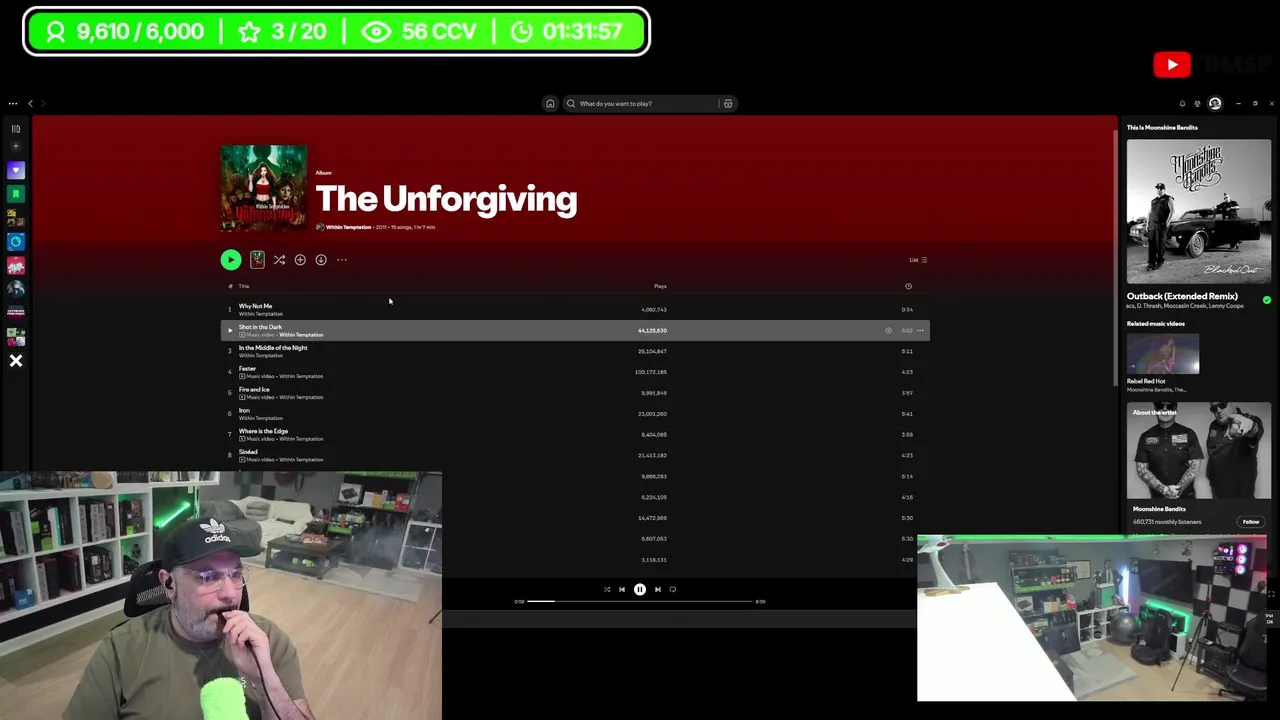Click the 100,172,185 plays value for Faster

[x=651, y=373]
